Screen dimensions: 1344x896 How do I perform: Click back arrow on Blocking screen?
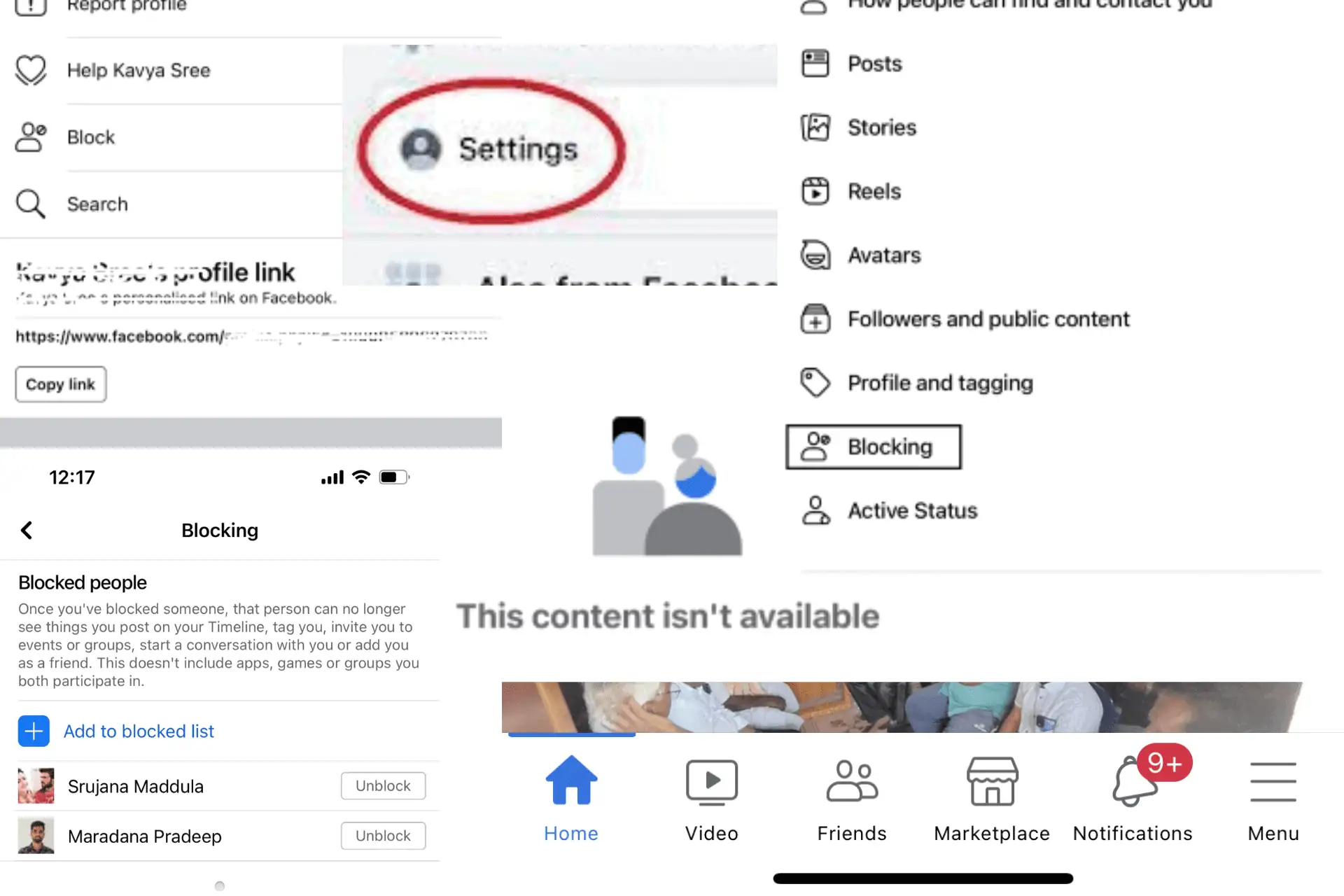[28, 530]
